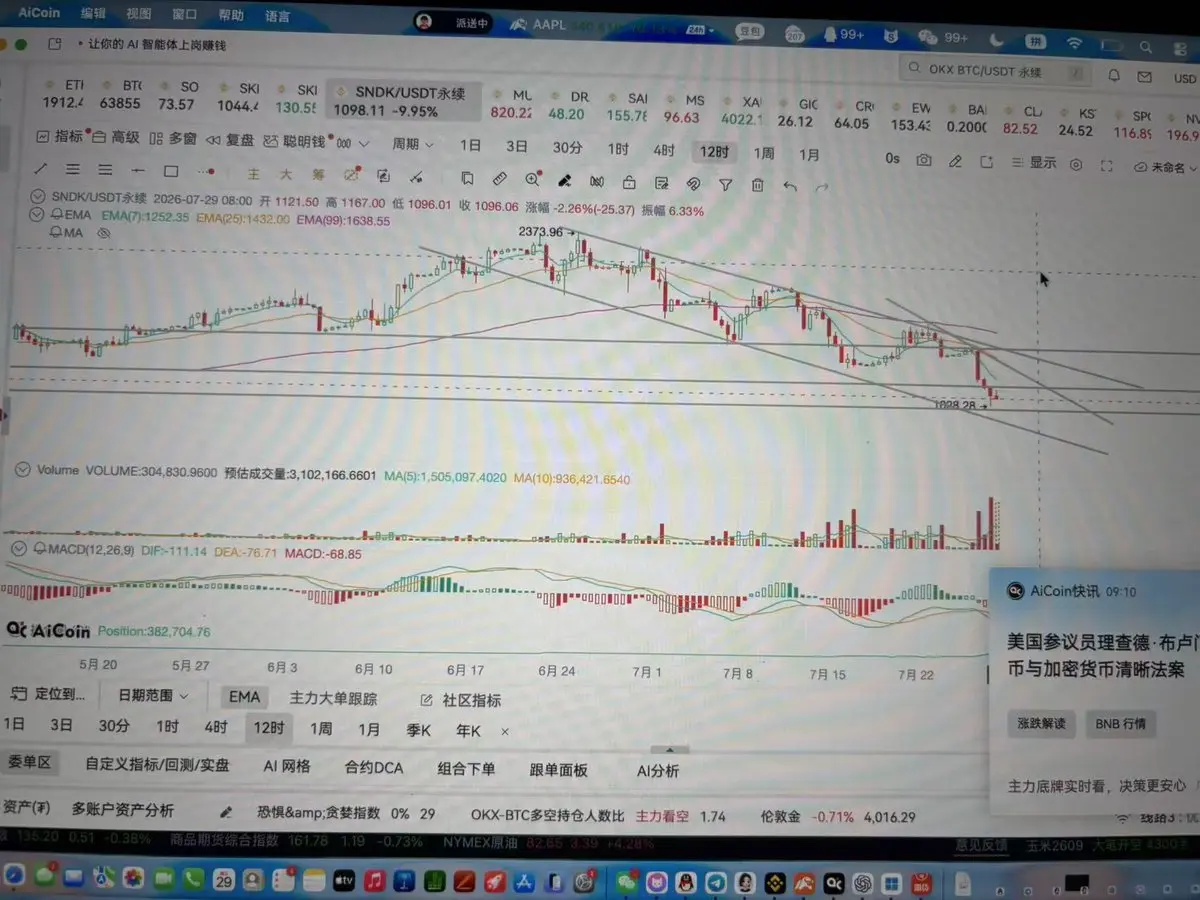Open the AI 网格 tab
1200x900 pixels.
click(x=287, y=766)
